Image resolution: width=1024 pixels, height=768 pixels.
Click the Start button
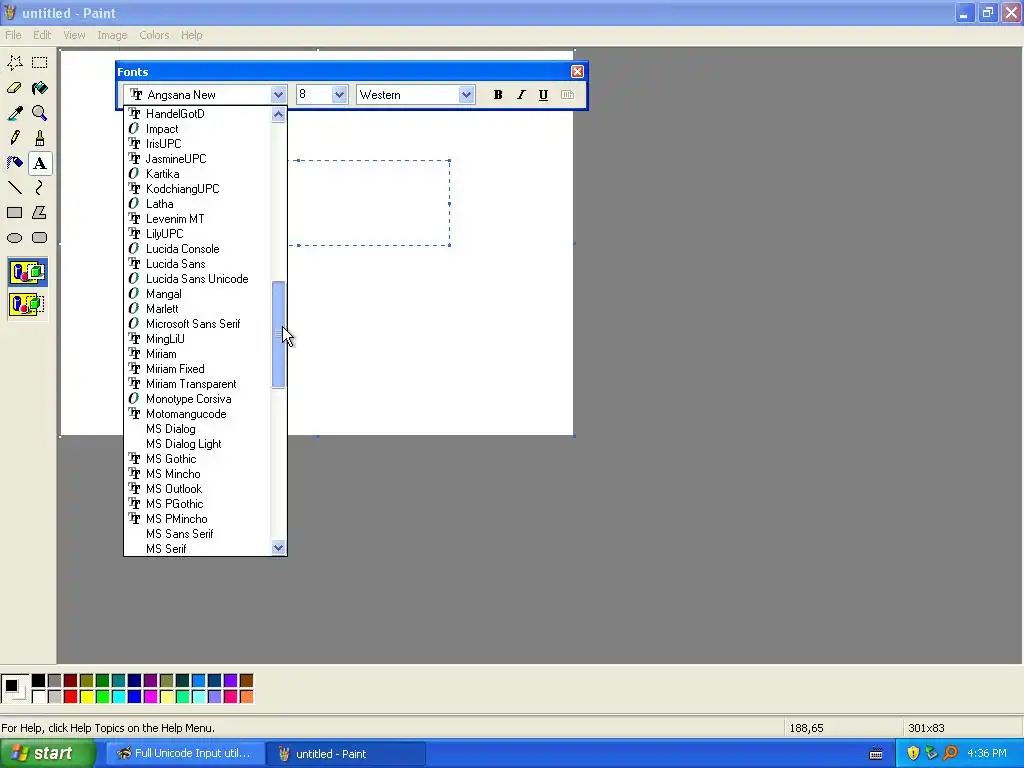click(48, 754)
